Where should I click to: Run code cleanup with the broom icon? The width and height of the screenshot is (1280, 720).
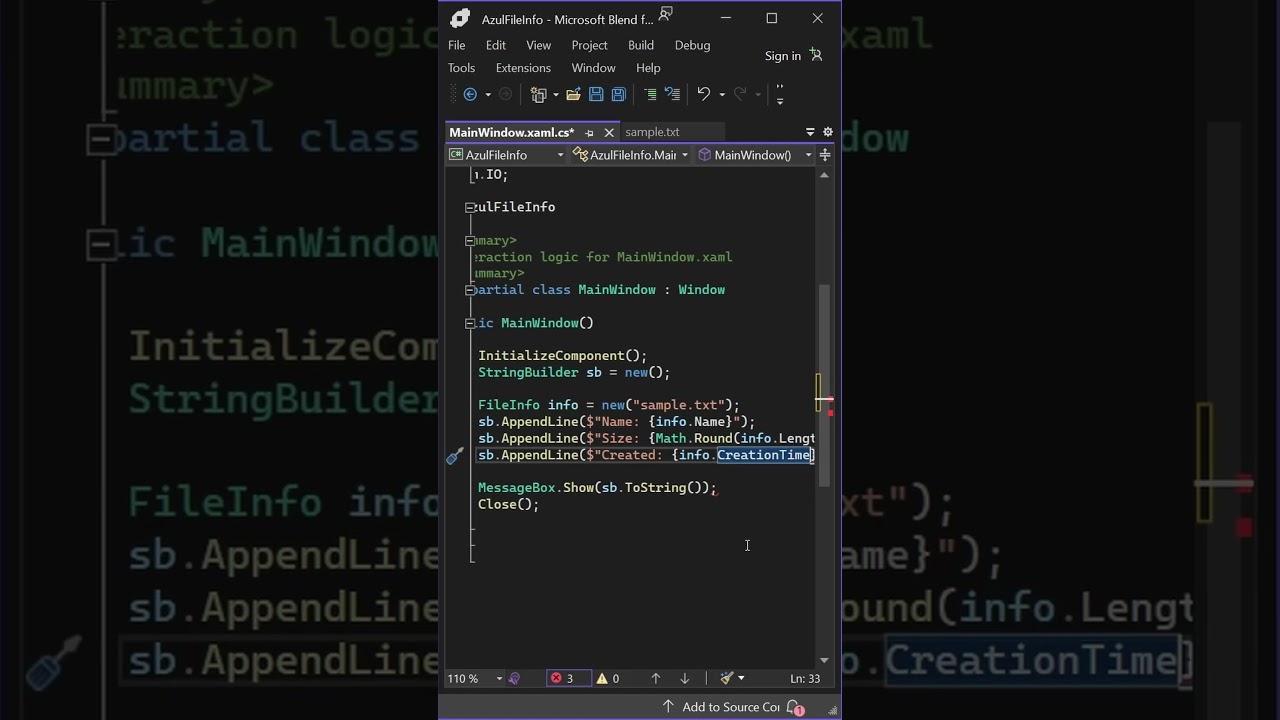pyautogui.click(x=727, y=678)
